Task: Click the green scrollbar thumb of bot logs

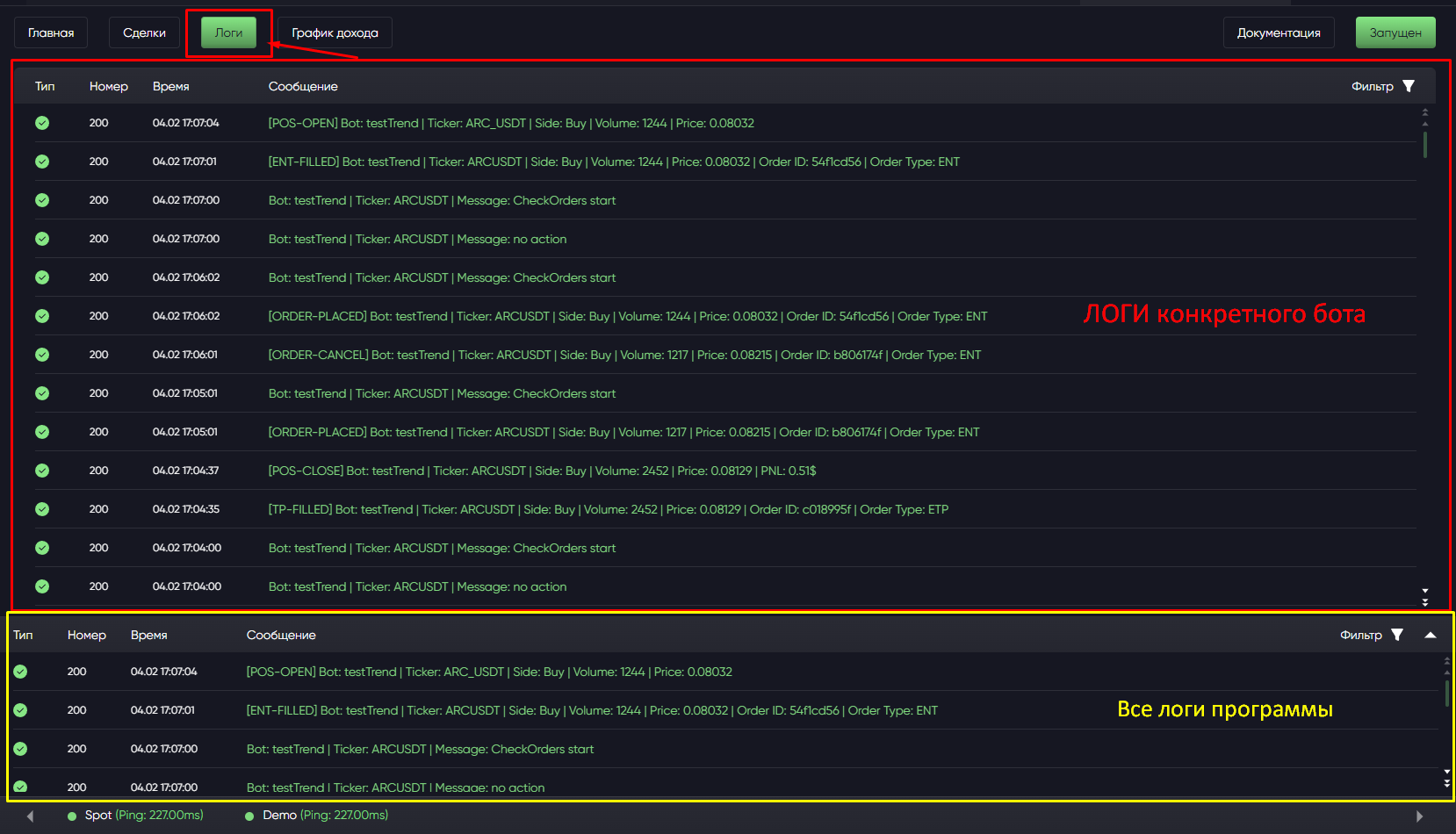Action: tap(1424, 144)
